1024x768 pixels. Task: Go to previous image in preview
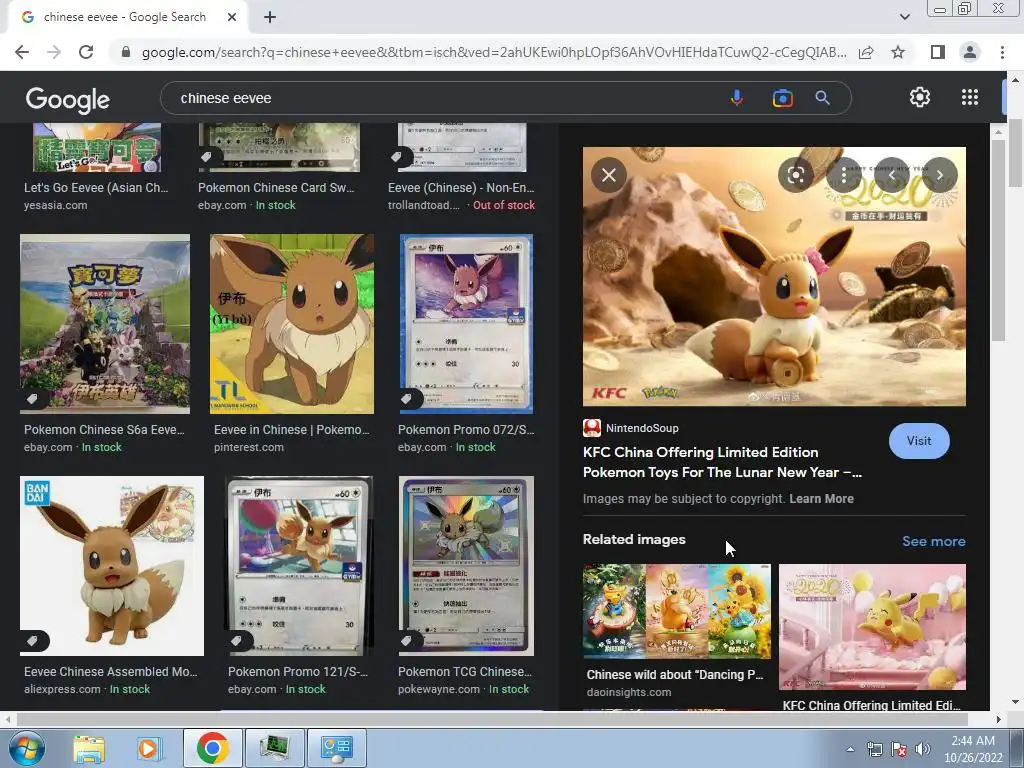click(x=891, y=175)
